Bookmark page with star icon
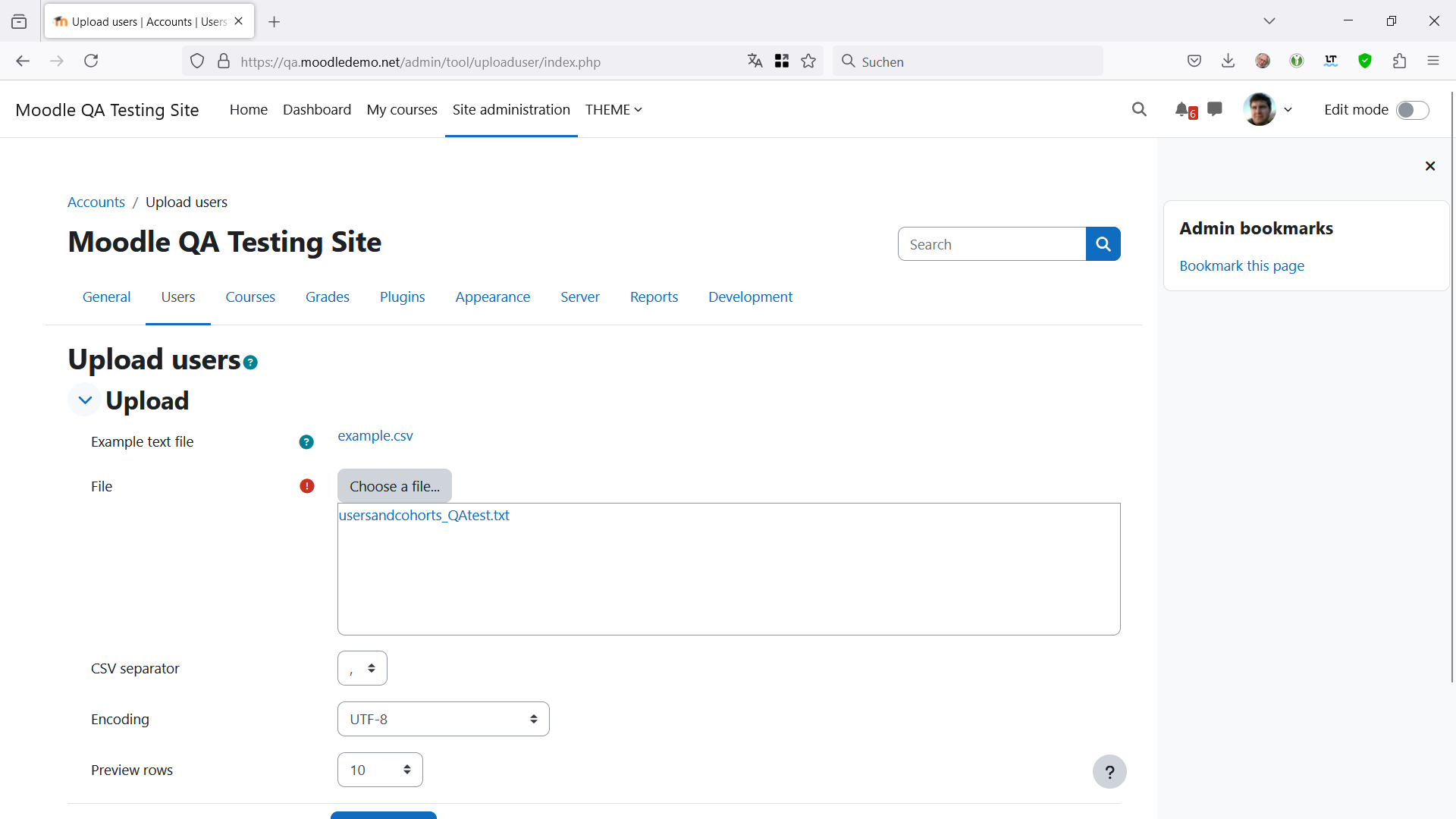 [x=808, y=61]
